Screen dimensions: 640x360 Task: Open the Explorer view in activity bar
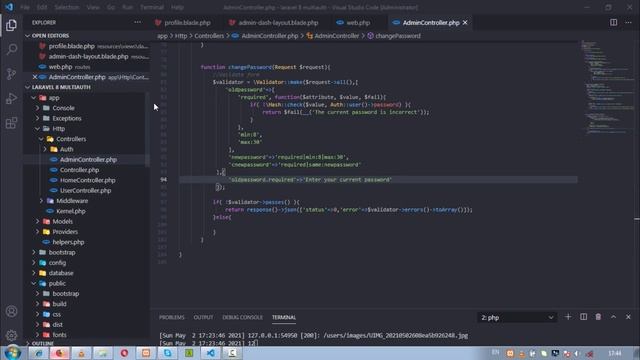point(11,25)
